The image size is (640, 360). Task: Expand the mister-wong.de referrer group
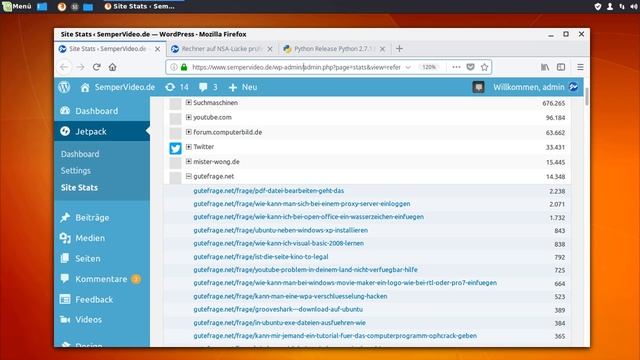pyautogui.click(x=189, y=161)
